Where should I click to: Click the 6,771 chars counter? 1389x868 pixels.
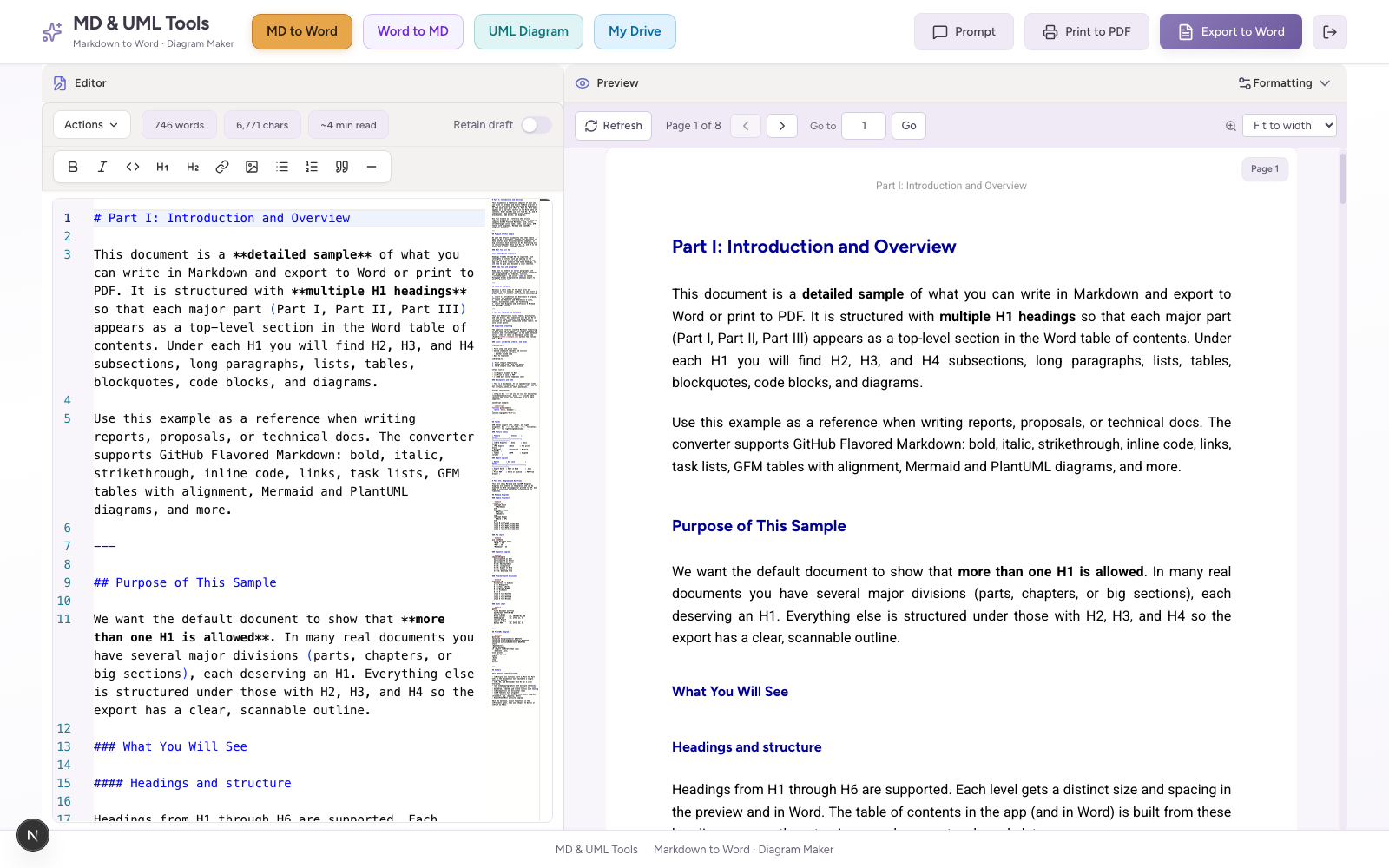[262, 125]
